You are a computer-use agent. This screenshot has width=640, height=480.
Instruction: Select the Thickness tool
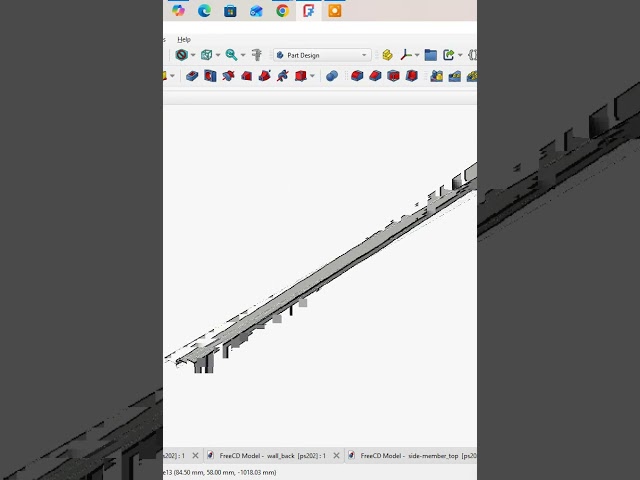coord(411,76)
